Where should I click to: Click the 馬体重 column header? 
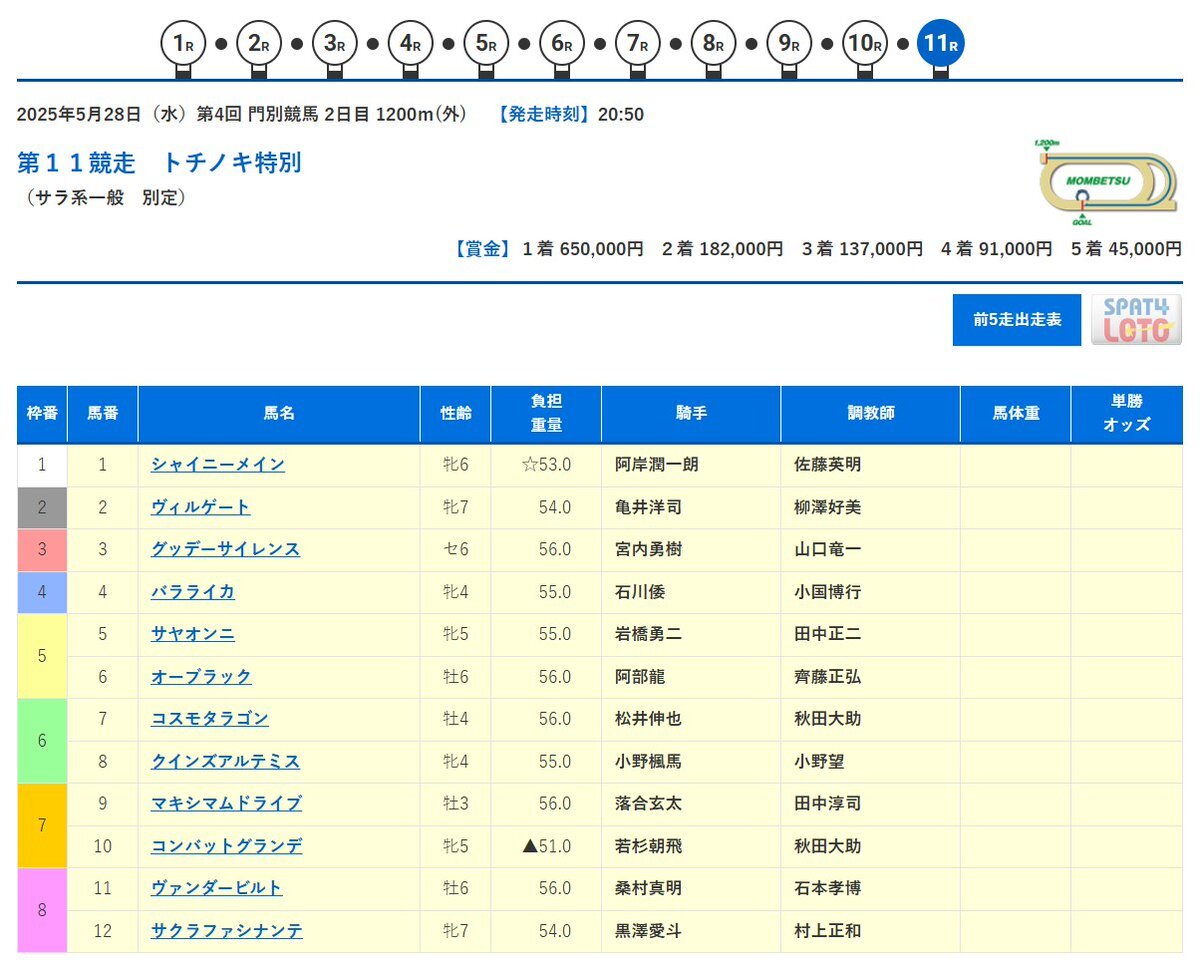1016,414
